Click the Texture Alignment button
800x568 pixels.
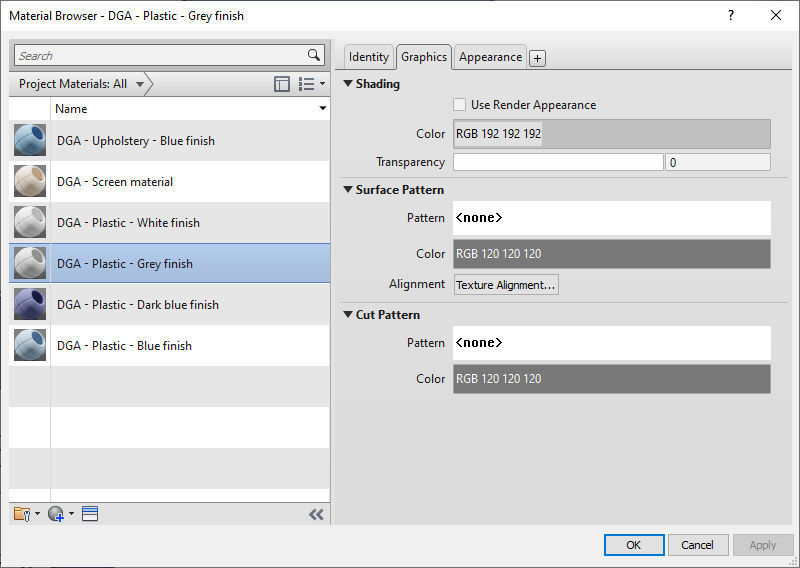pos(506,285)
